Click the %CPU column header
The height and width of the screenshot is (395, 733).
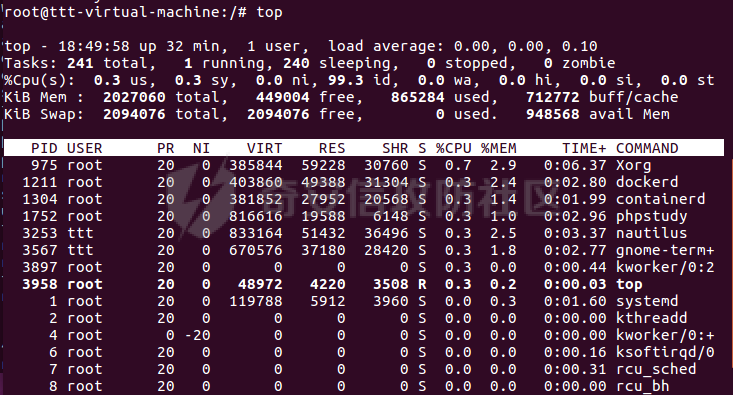tap(453, 148)
